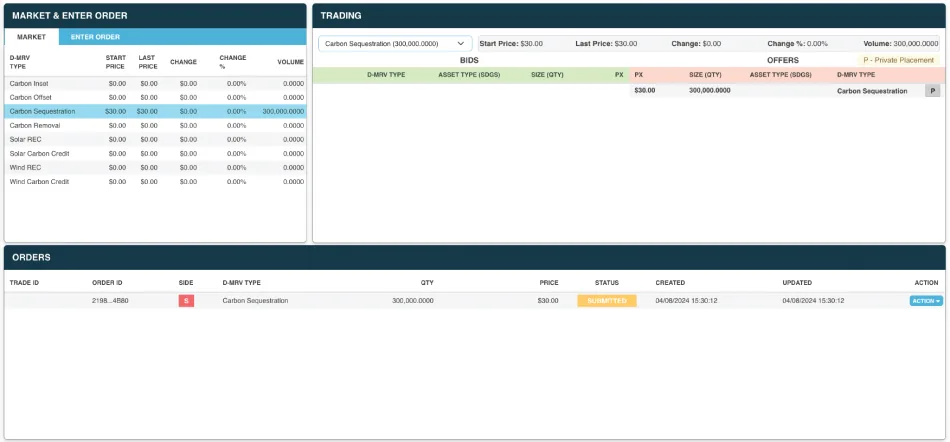Click the P private placement badge on offer
950x442 pixels.
click(x=932, y=91)
